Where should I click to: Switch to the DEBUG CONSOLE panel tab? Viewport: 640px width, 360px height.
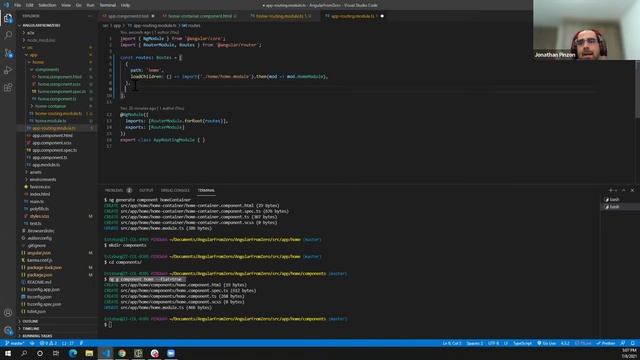(x=175, y=190)
